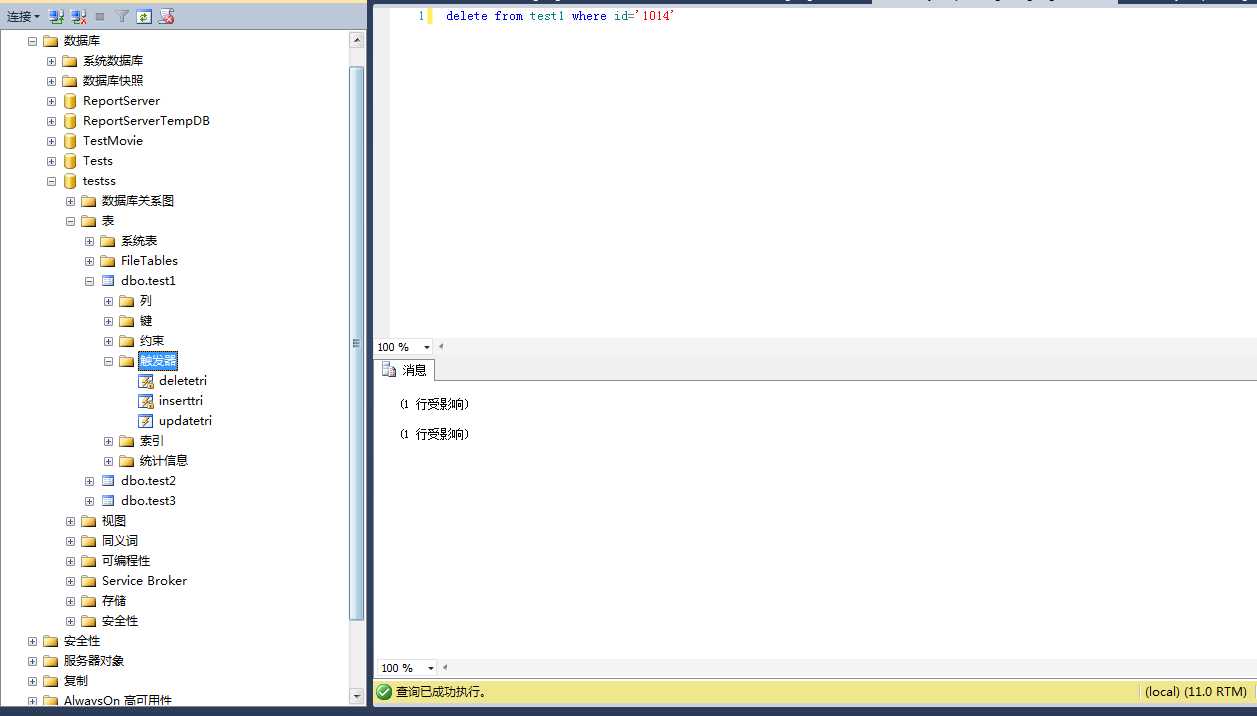1257x716 pixels.
Task: Click the 统计信息 statistics folder icon
Action: [x=126, y=461]
